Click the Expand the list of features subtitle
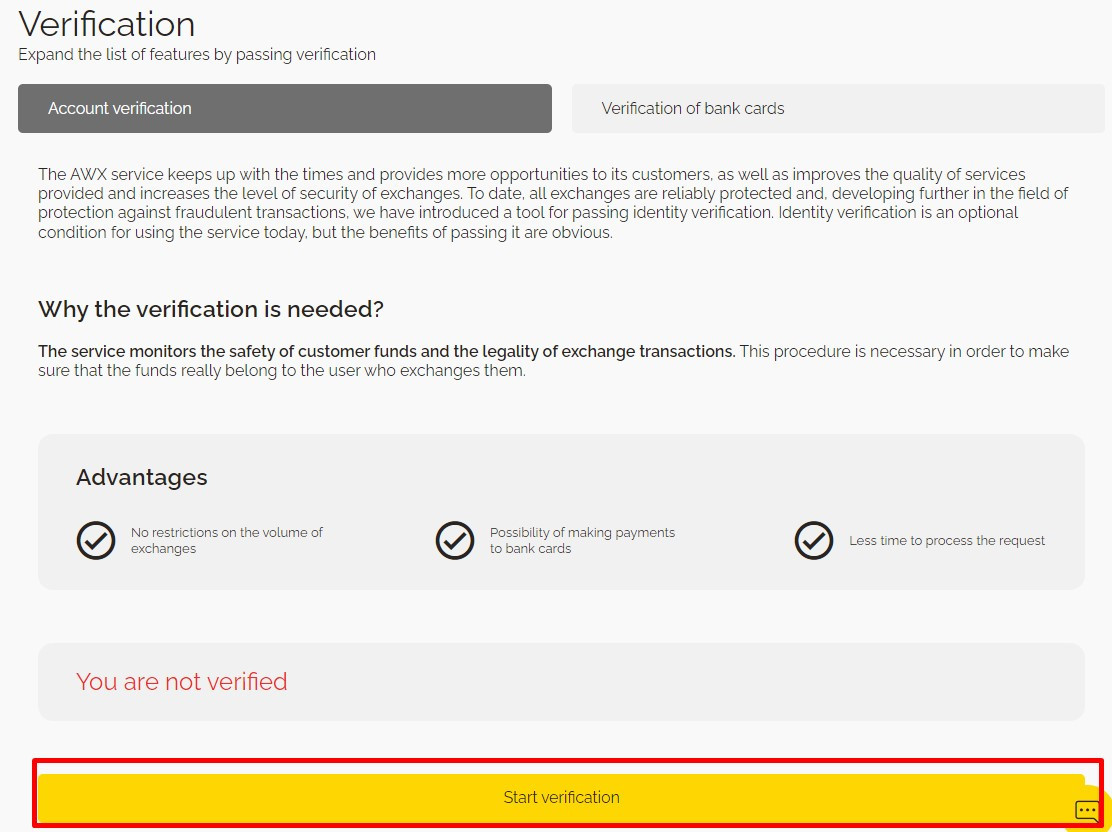 [x=197, y=55]
